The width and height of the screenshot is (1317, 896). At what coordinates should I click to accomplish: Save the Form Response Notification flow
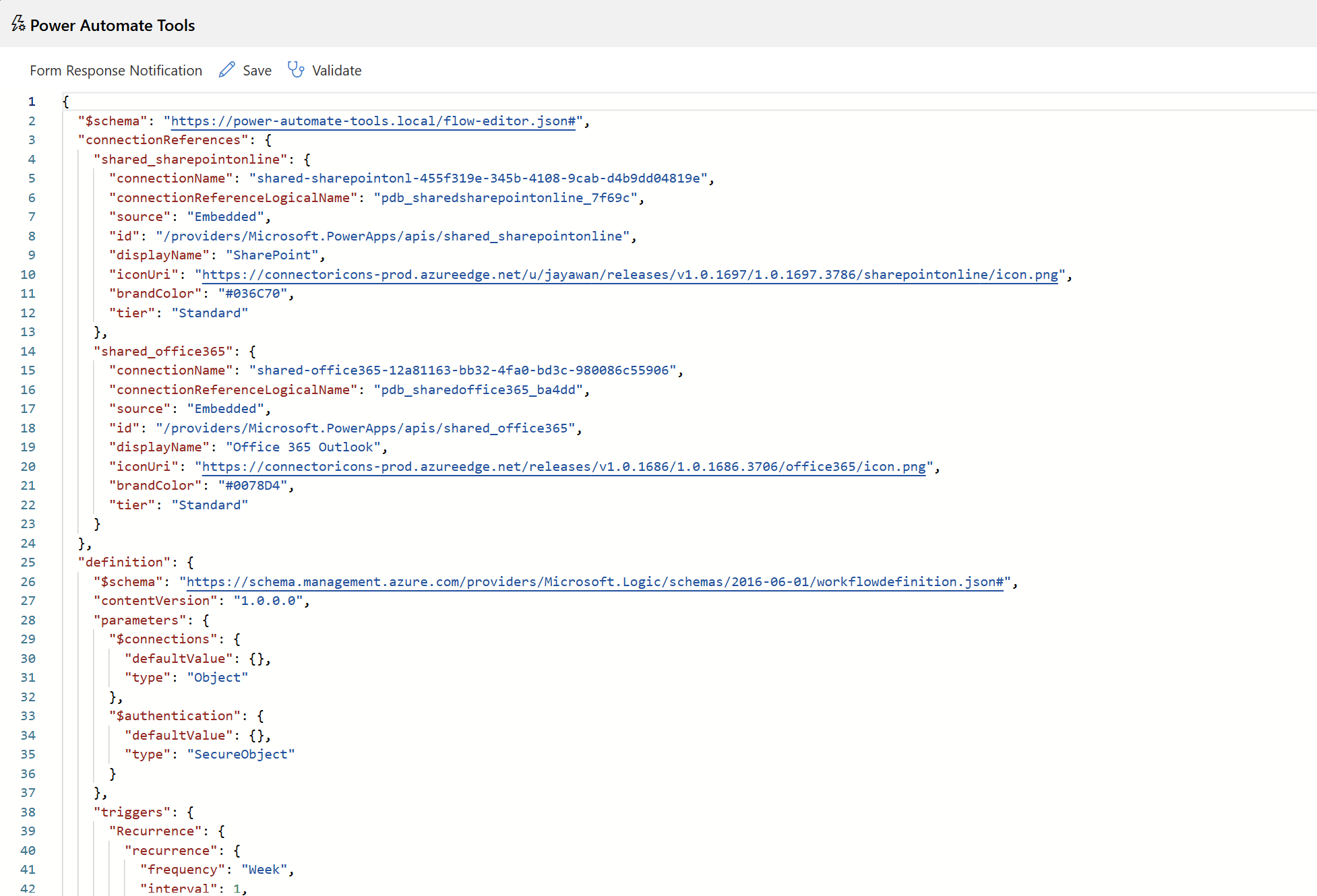click(256, 70)
